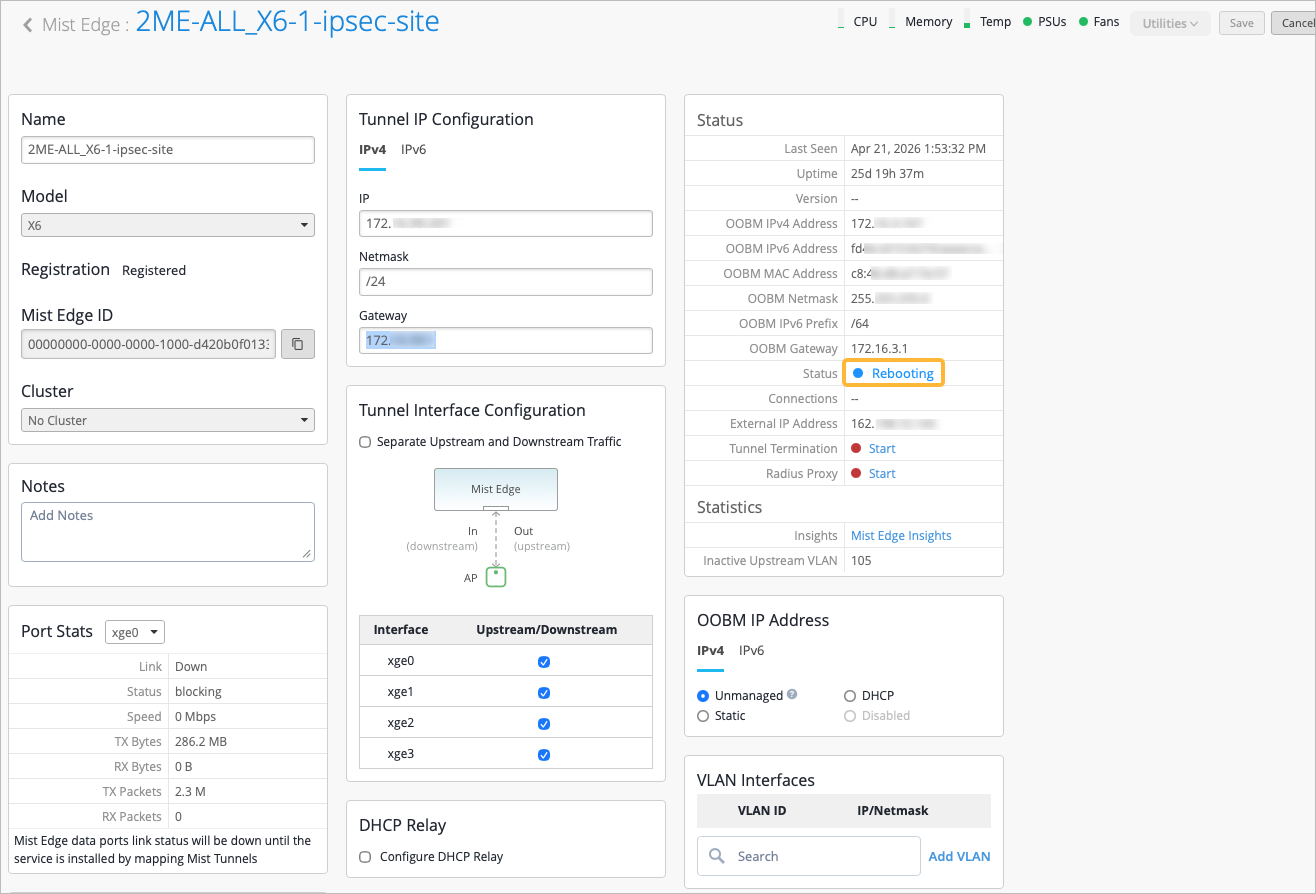Click the Rebooting status link
The width and height of the screenshot is (1316, 894).
click(x=902, y=373)
